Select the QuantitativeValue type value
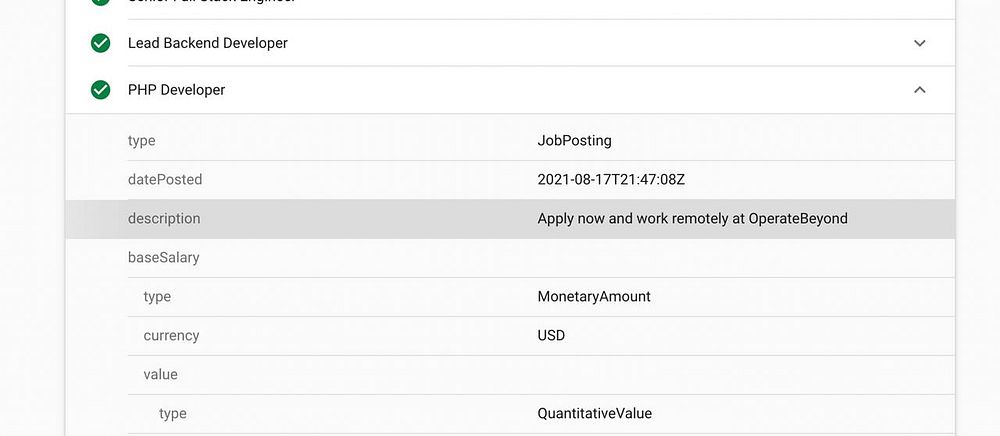The width and height of the screenshot is (1000, 436). [595, 413]
